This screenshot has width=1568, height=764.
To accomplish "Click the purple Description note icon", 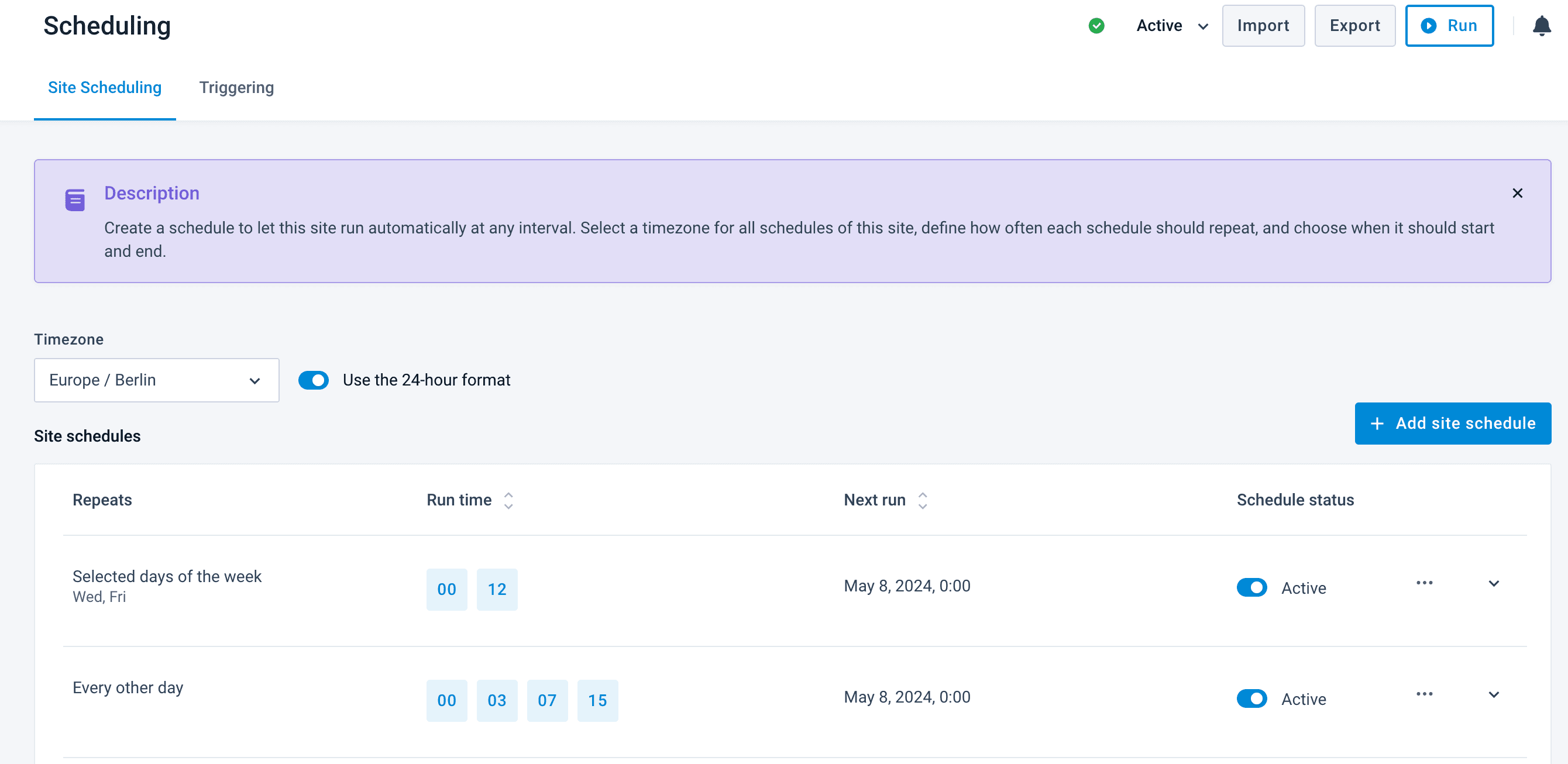I will click(75, 199).
